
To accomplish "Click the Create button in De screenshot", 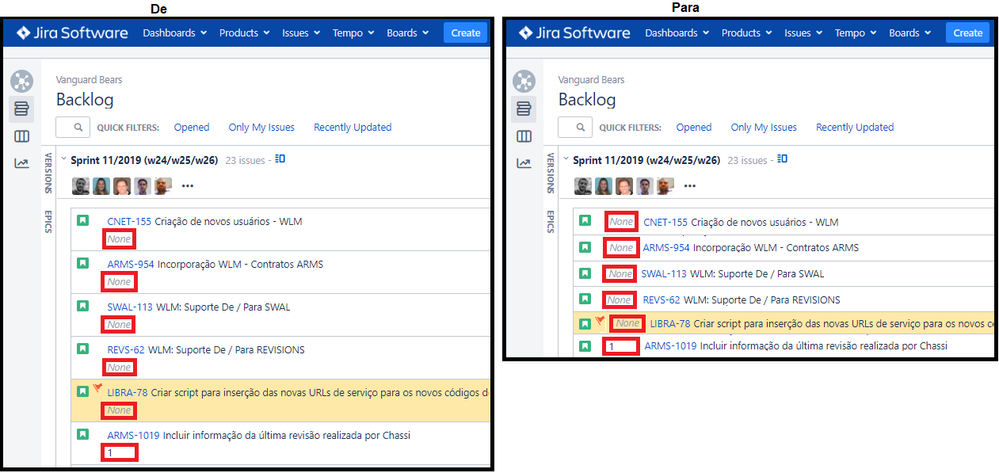I will coord(465,33).
